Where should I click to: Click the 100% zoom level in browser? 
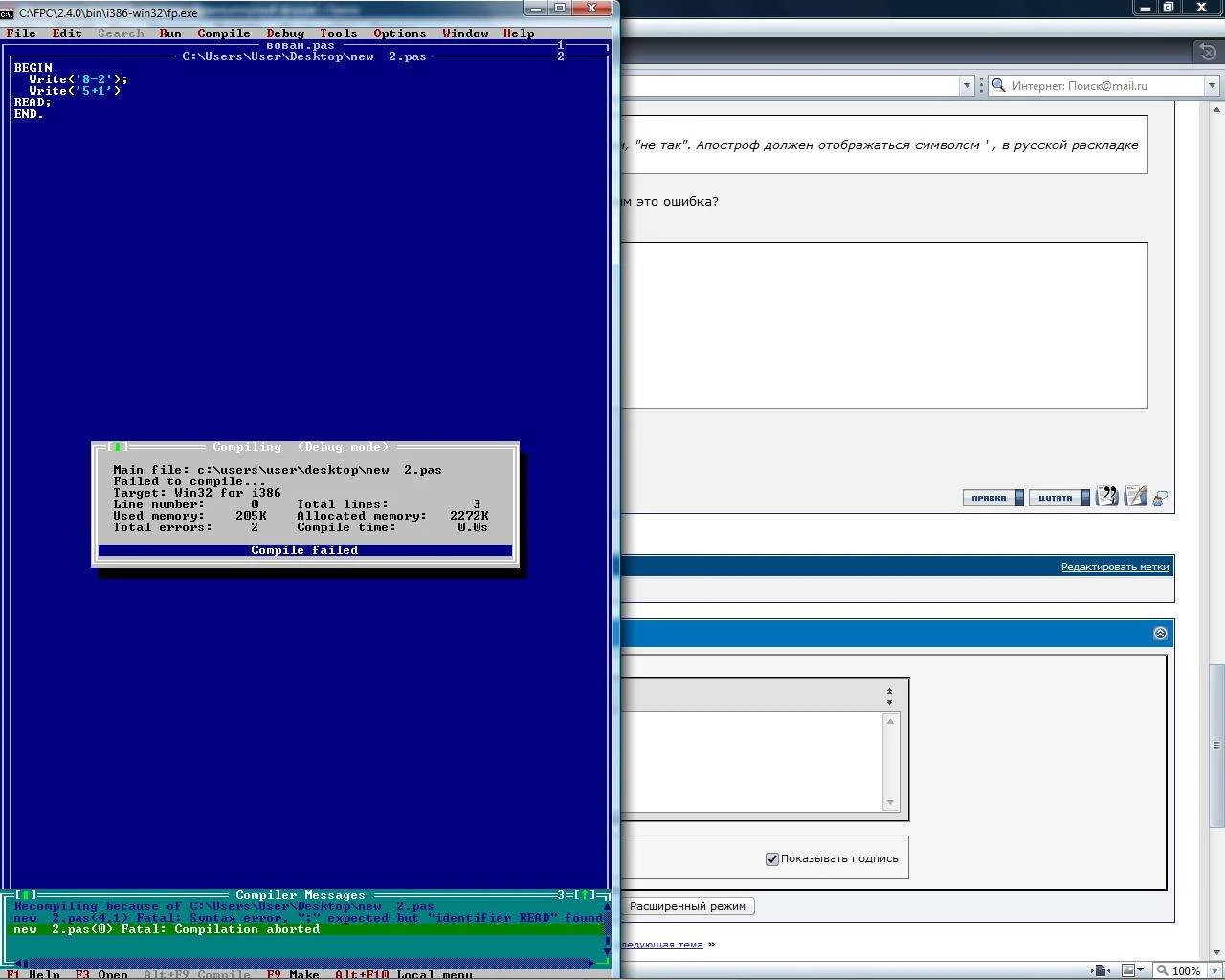(x=1186, y=970)
